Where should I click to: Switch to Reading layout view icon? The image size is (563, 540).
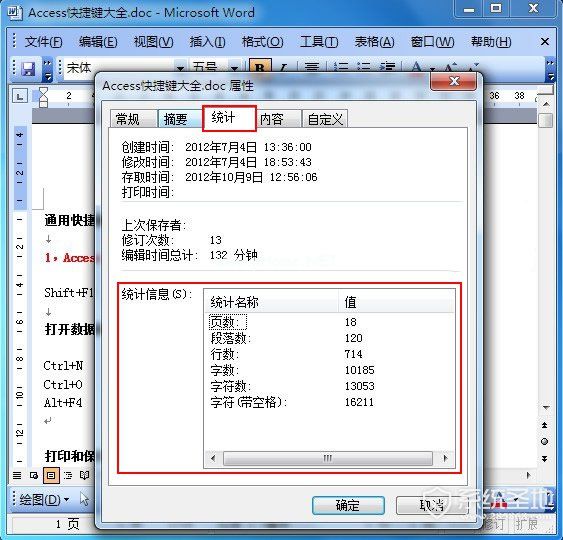pyautogui.click(x=84, y=476)
